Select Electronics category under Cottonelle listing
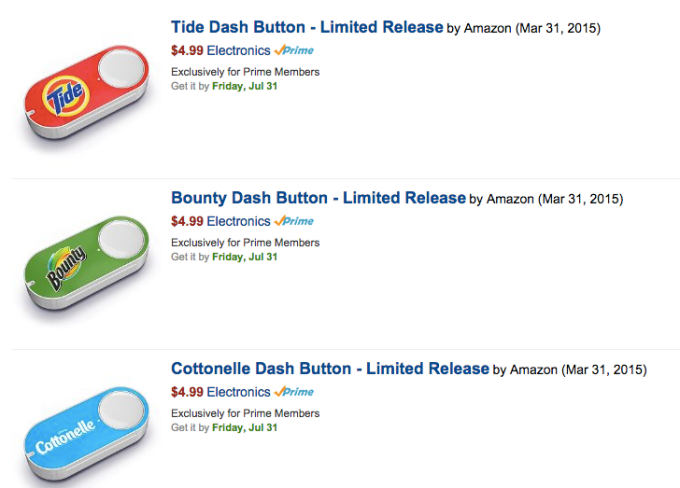This screenshot has height=488, width=680. click(238, 392)
